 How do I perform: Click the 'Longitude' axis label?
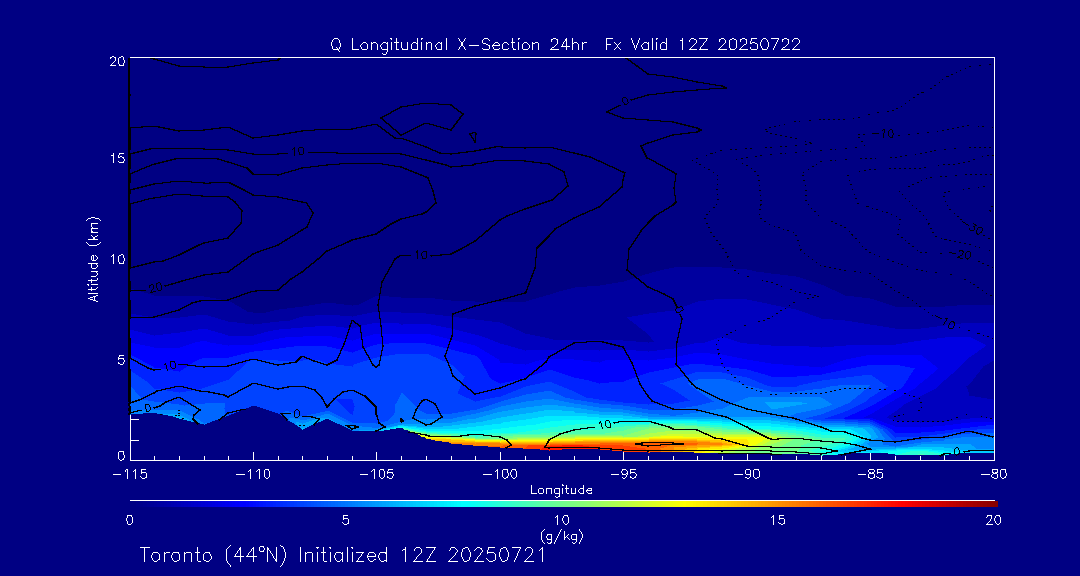561,490
